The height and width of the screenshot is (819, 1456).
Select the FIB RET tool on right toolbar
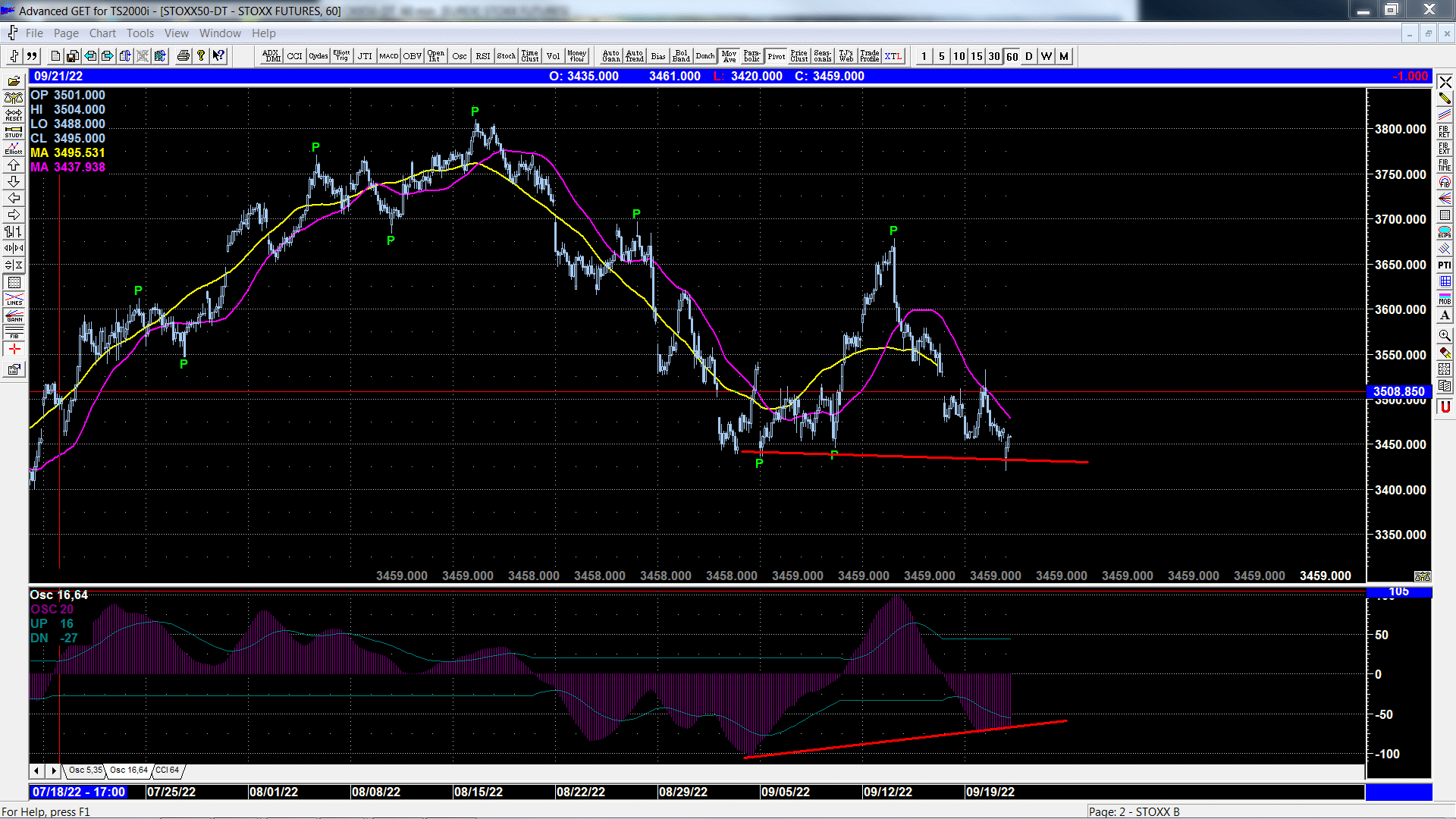(x=1445, y=132)
